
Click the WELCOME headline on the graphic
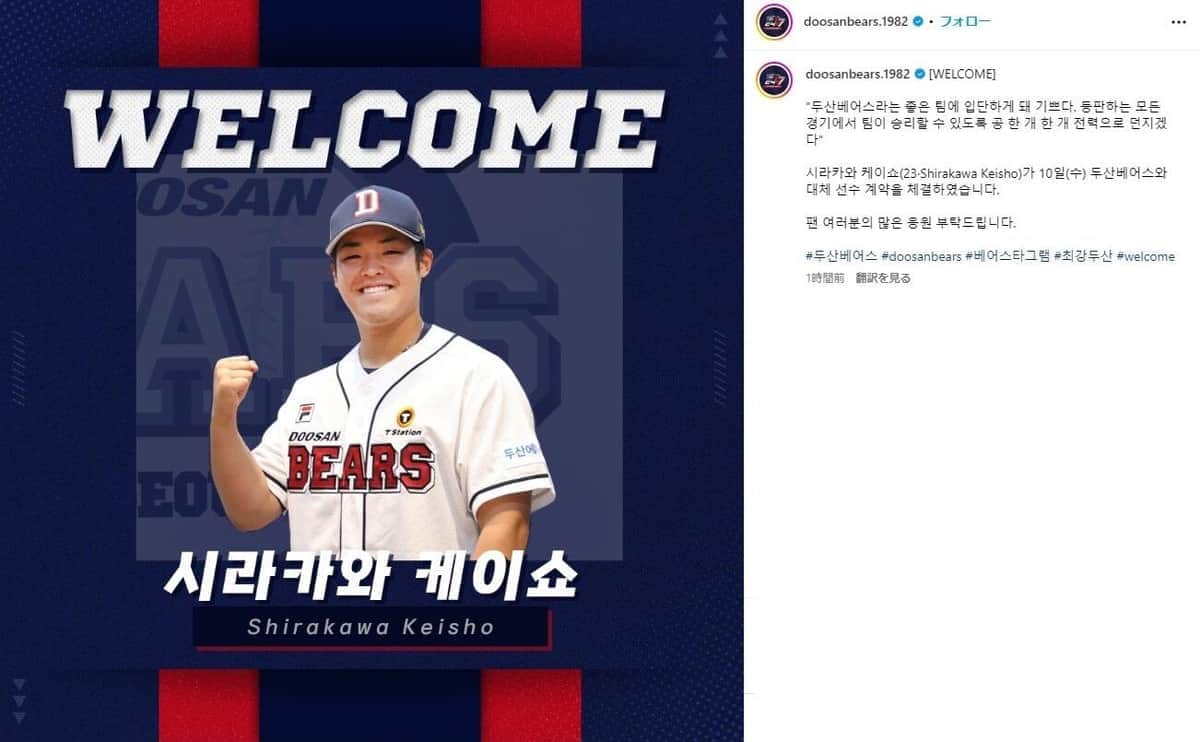(364, 129)
